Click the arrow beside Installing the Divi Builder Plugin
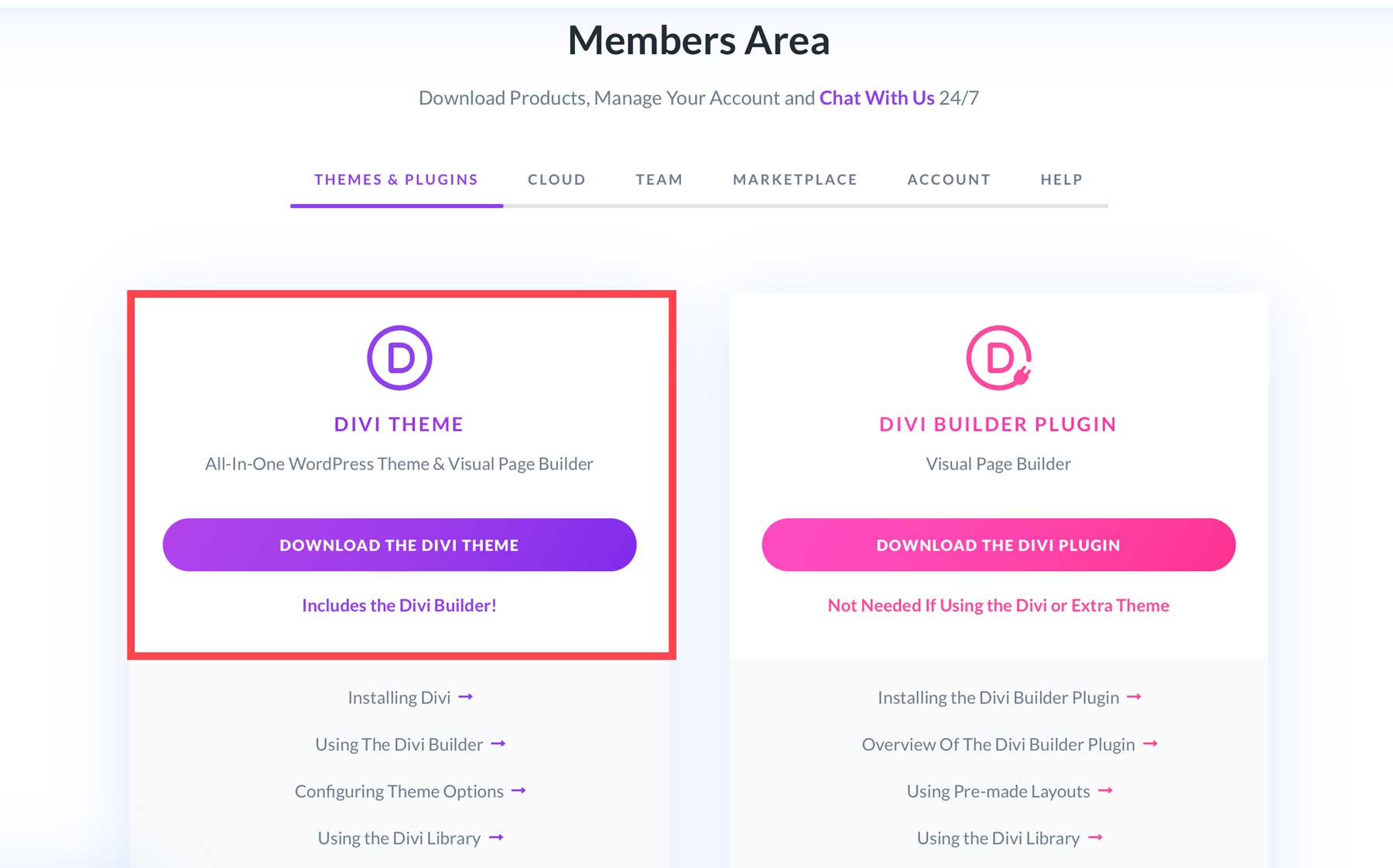Screen dimensions: 1393x868 pyautogui.click(x=1134, y=697)
